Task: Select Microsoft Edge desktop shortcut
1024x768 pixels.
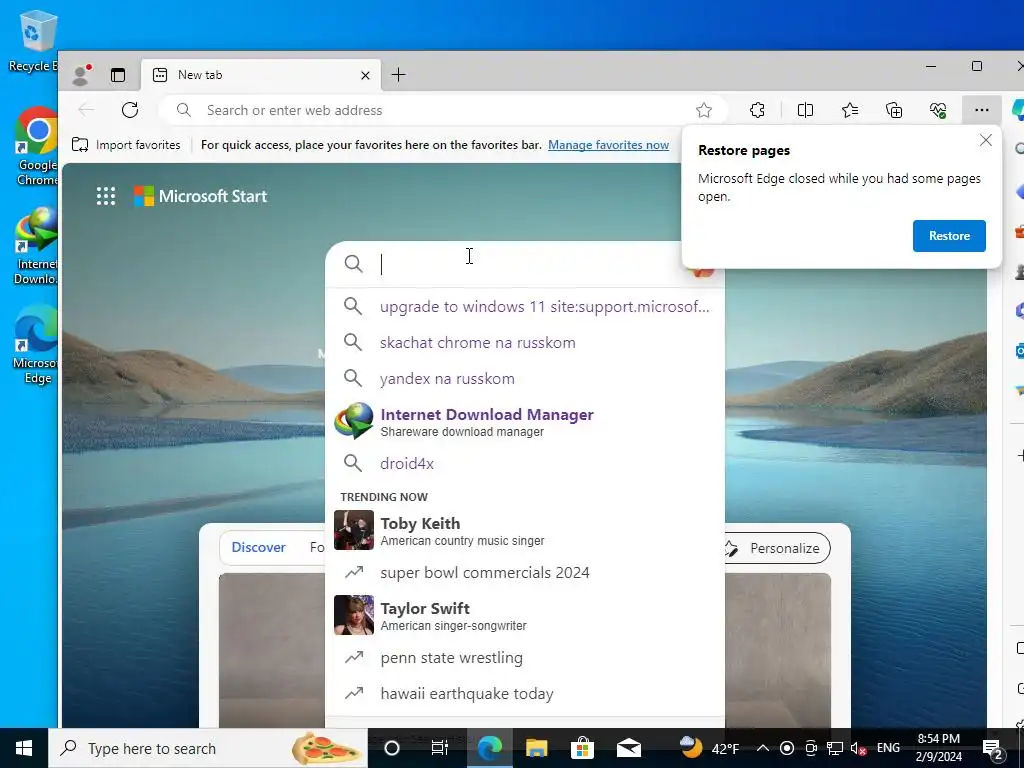Action: 37,345
